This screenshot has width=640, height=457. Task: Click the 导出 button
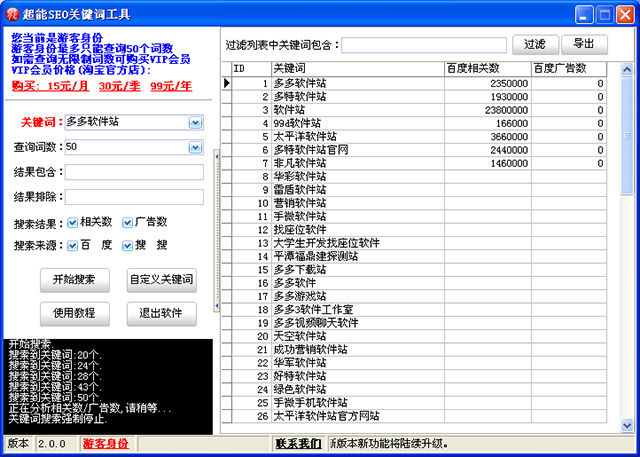584,44
